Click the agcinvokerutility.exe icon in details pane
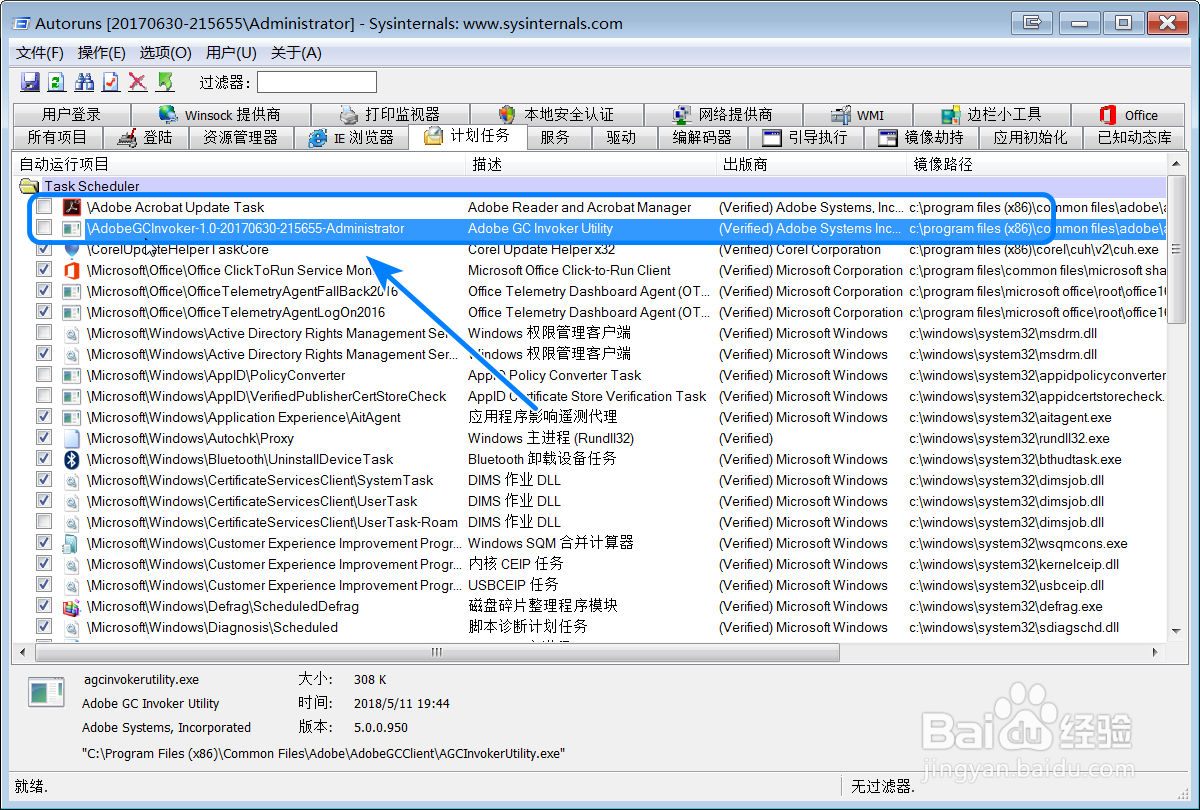The height and width of the screenshot is (810, 1200). 46,692
